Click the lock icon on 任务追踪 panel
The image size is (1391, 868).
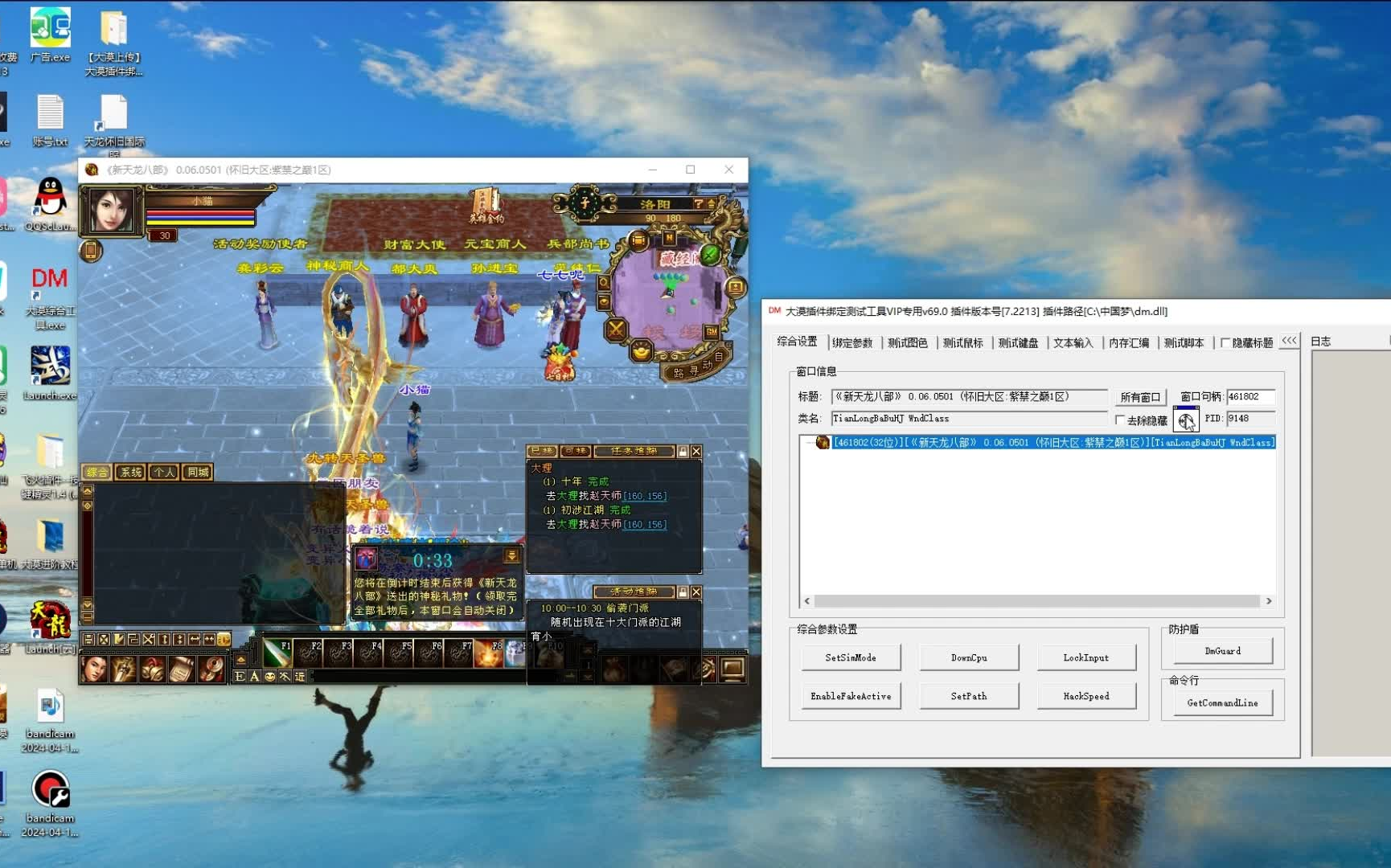coord(683,452)
